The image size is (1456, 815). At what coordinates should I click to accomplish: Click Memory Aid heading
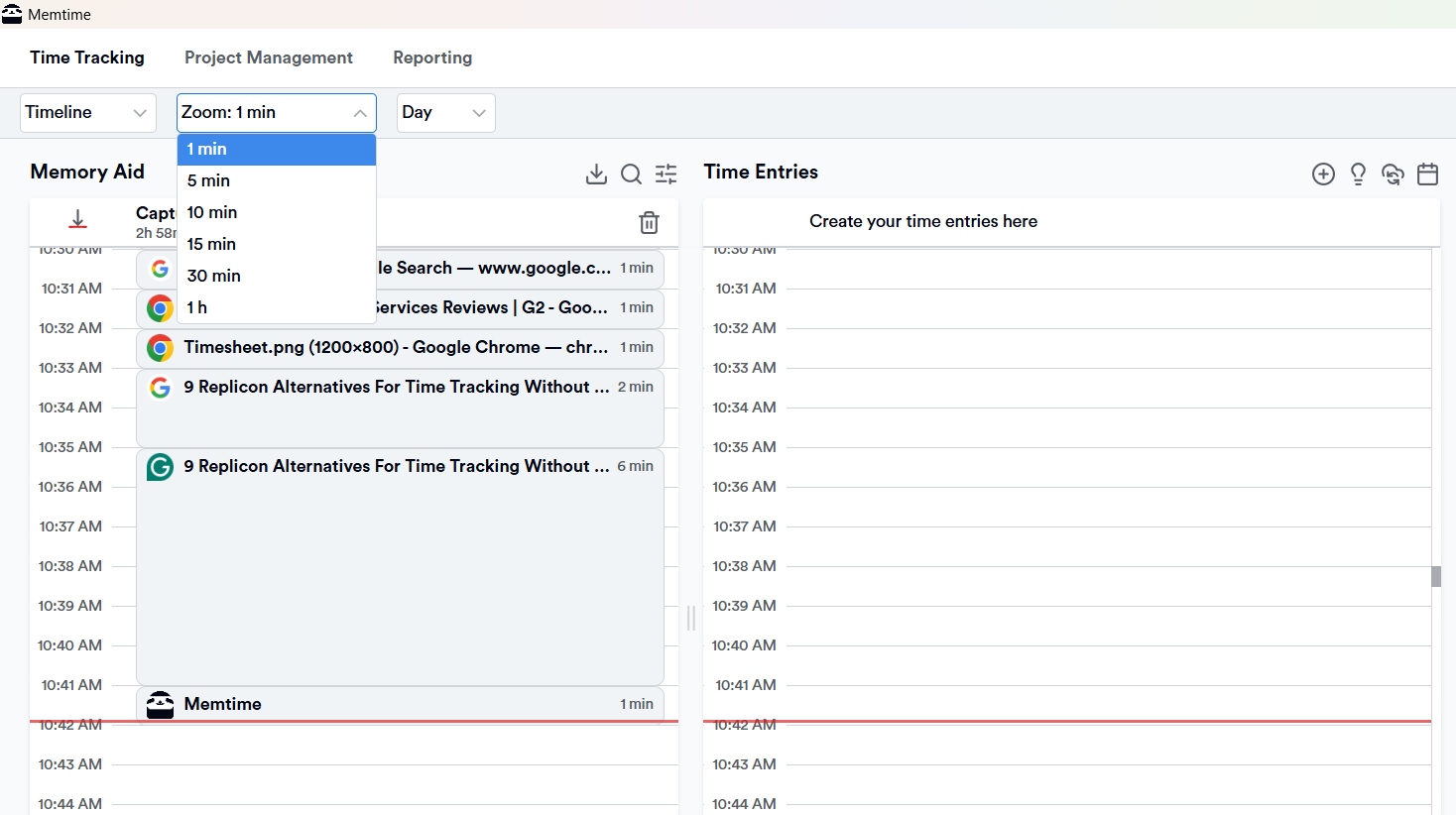tap(87, 172)
